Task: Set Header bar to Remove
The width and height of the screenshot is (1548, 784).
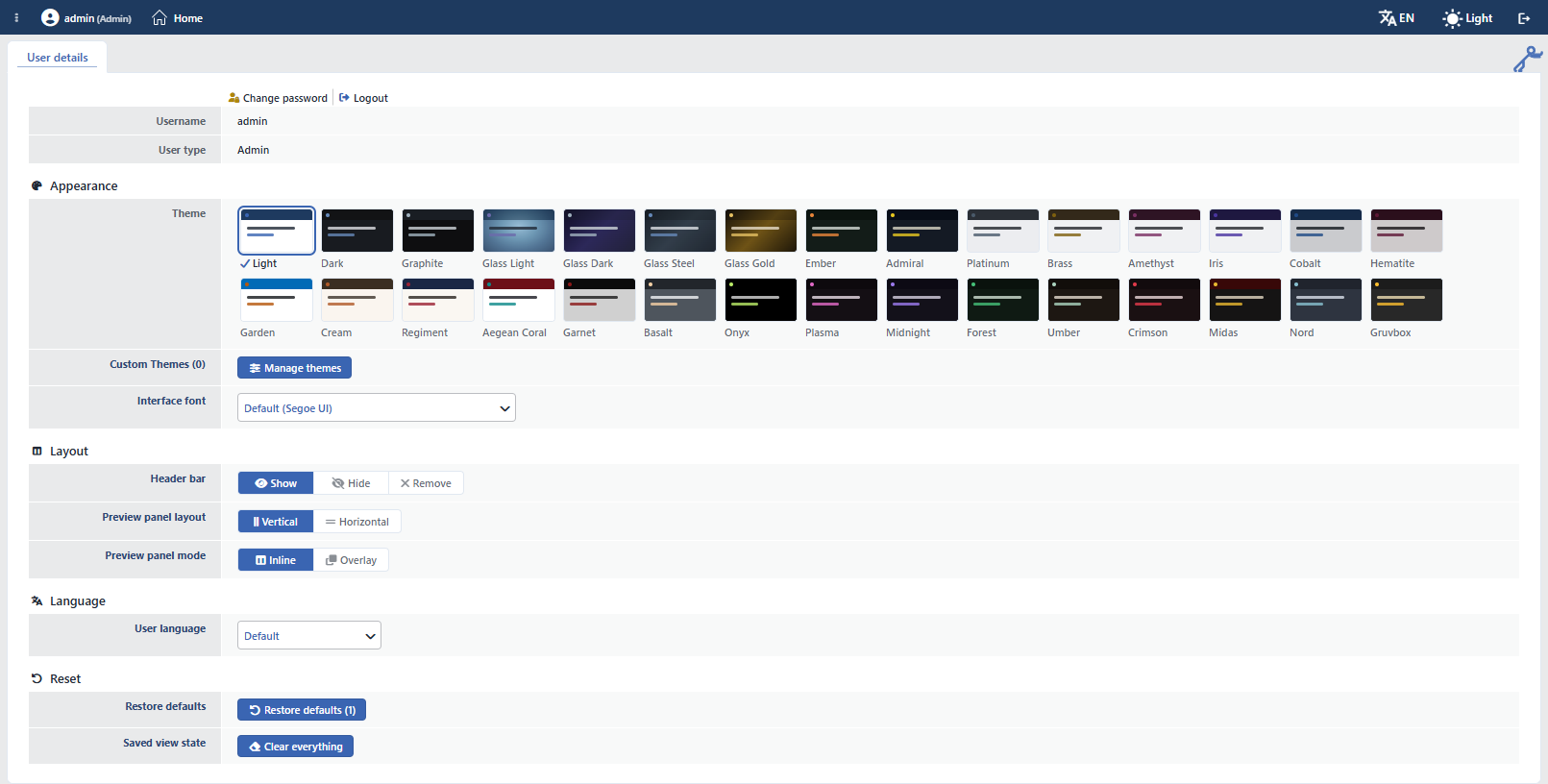Action: 426,483
